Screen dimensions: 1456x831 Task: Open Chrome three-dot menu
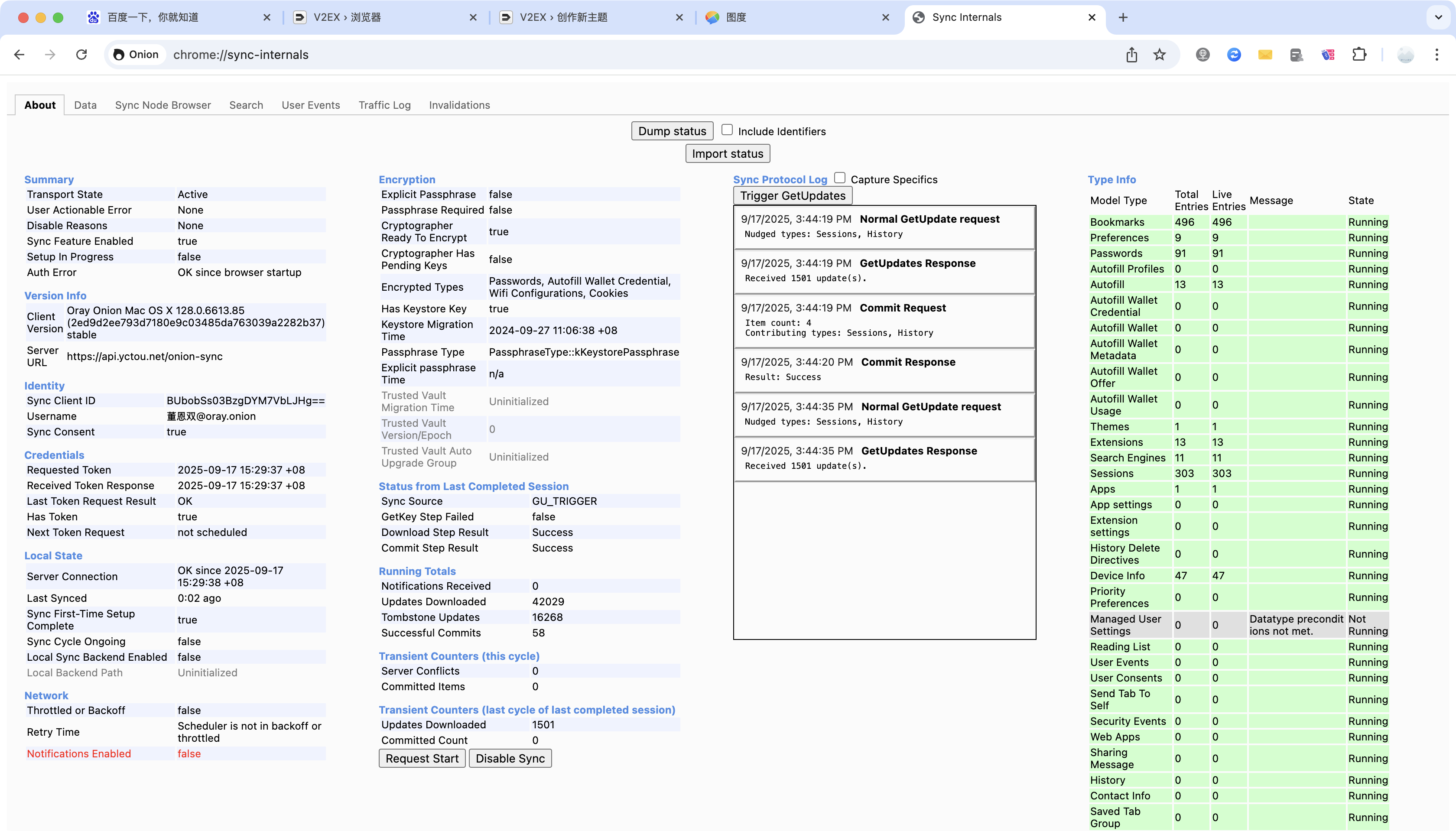pos(1436,55)
